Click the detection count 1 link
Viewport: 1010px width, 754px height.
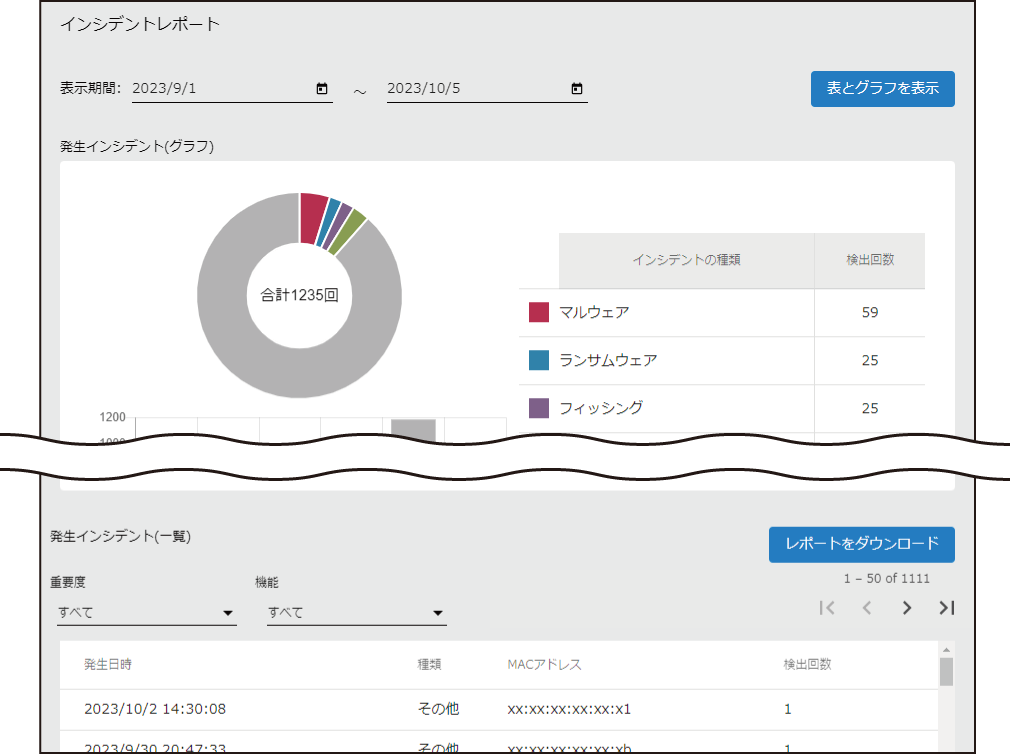(787, 708)
